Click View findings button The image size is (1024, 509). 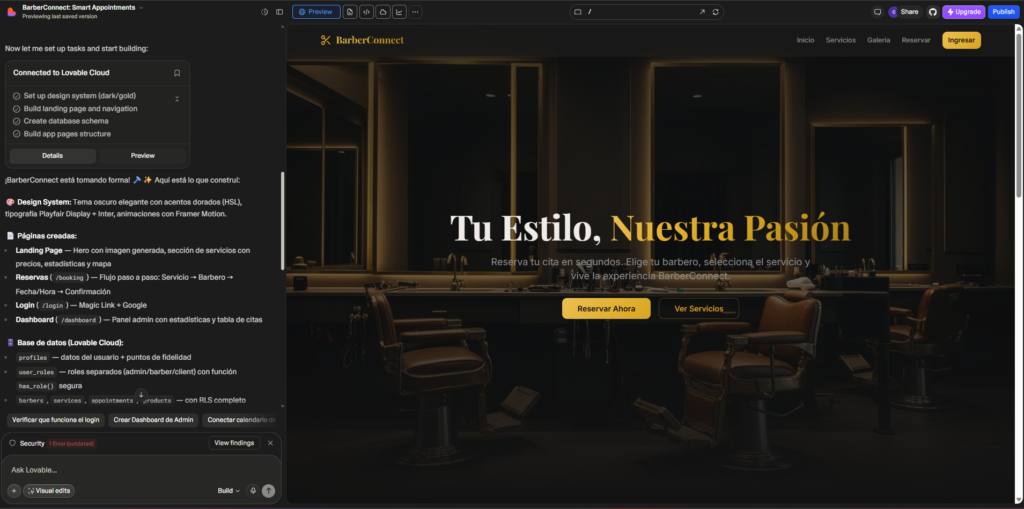coord(234,443)
